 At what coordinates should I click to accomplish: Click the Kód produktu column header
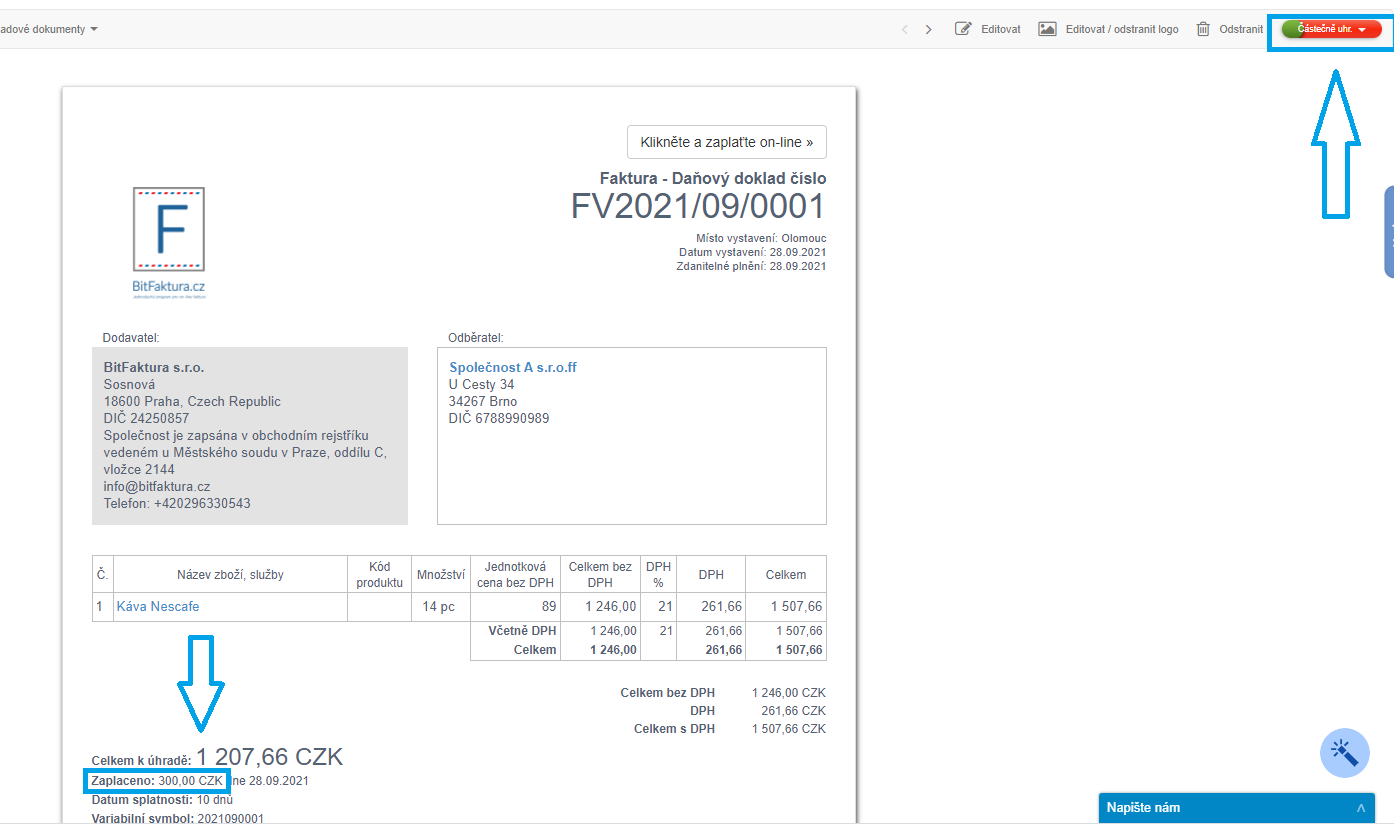click(x=379, y=574)
